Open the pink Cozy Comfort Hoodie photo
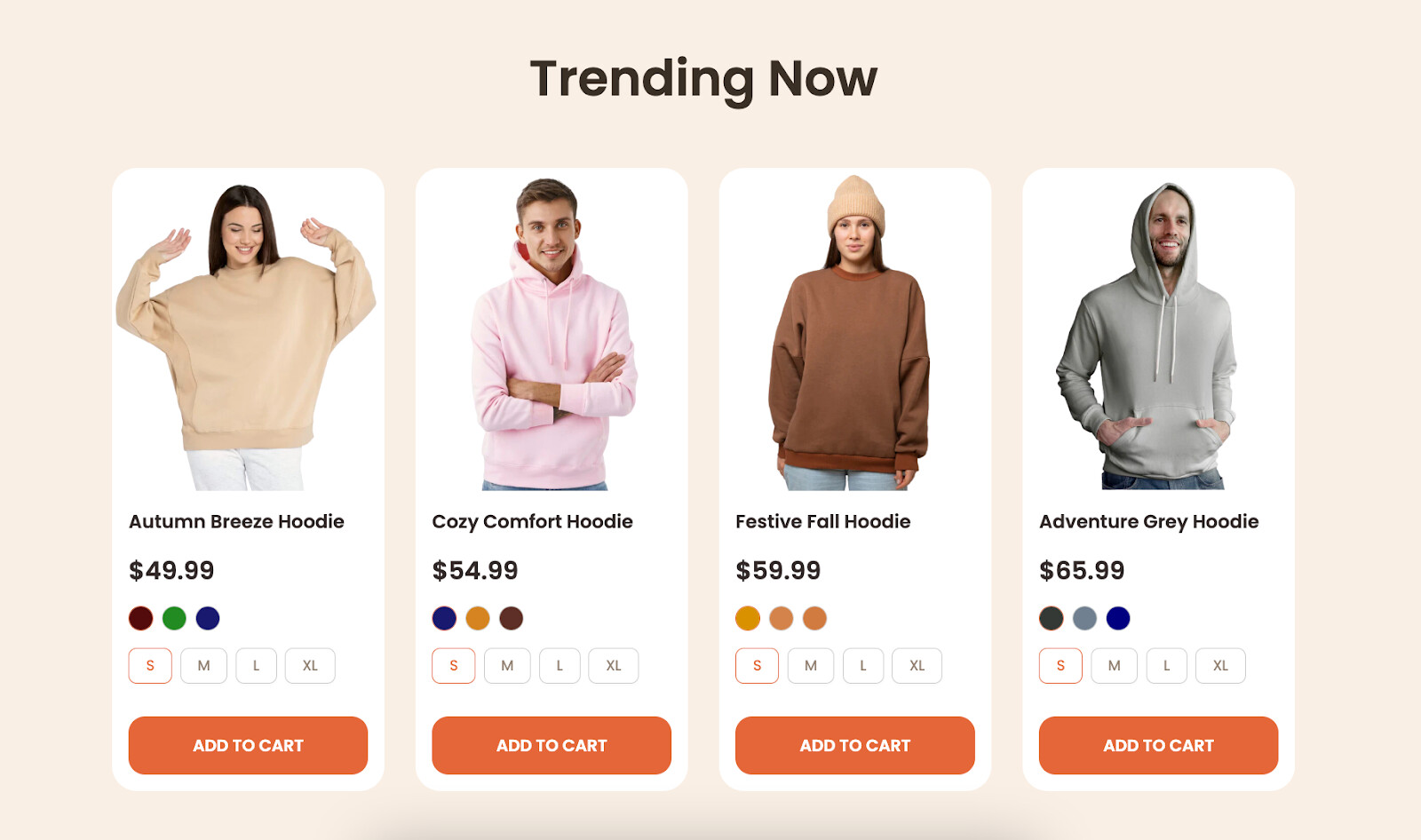This screenshot has height=840, width=1421. pyautogui.click(x=552, y=333)
